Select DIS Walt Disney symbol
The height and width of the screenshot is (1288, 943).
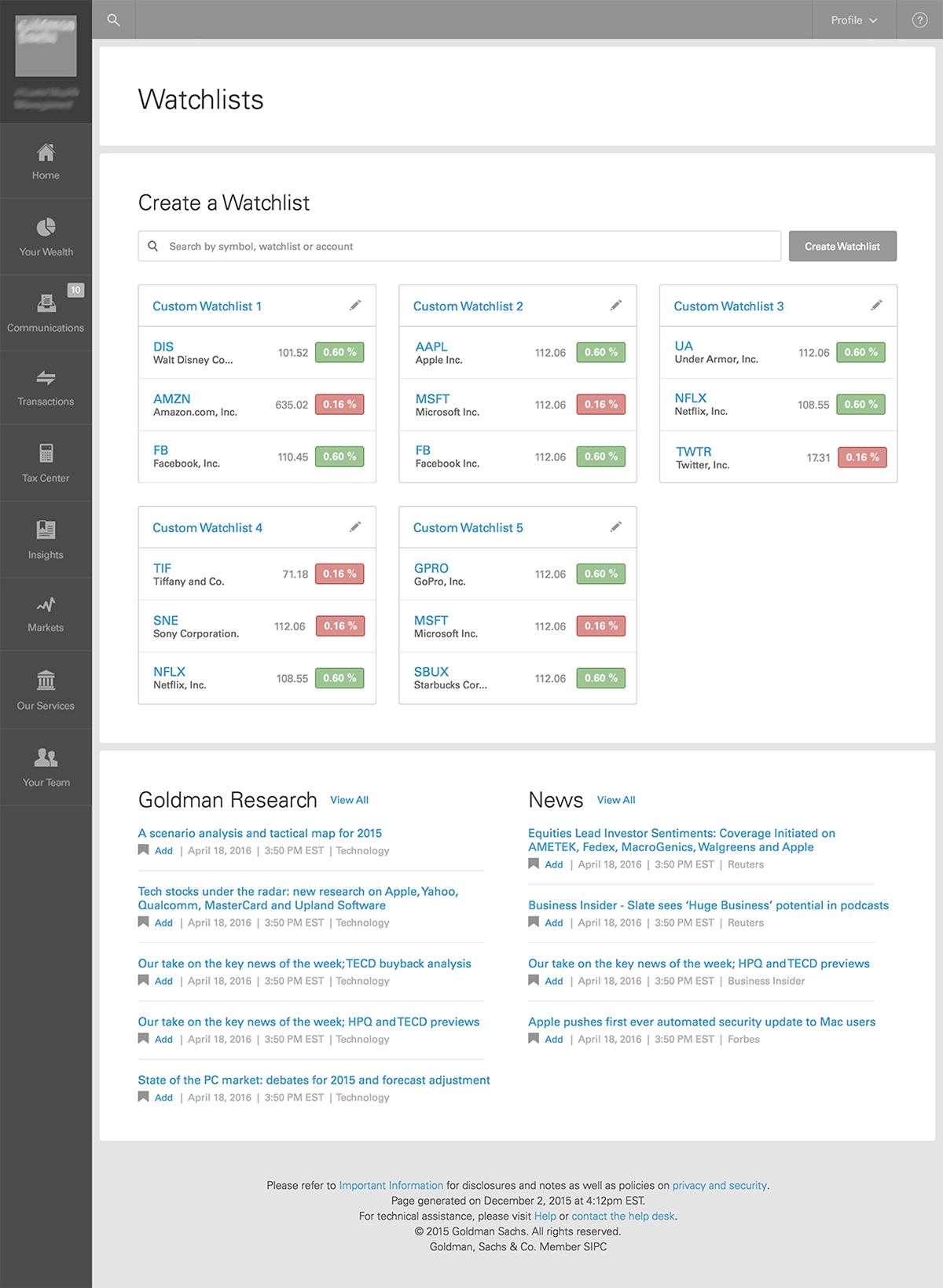click(163, 347)
